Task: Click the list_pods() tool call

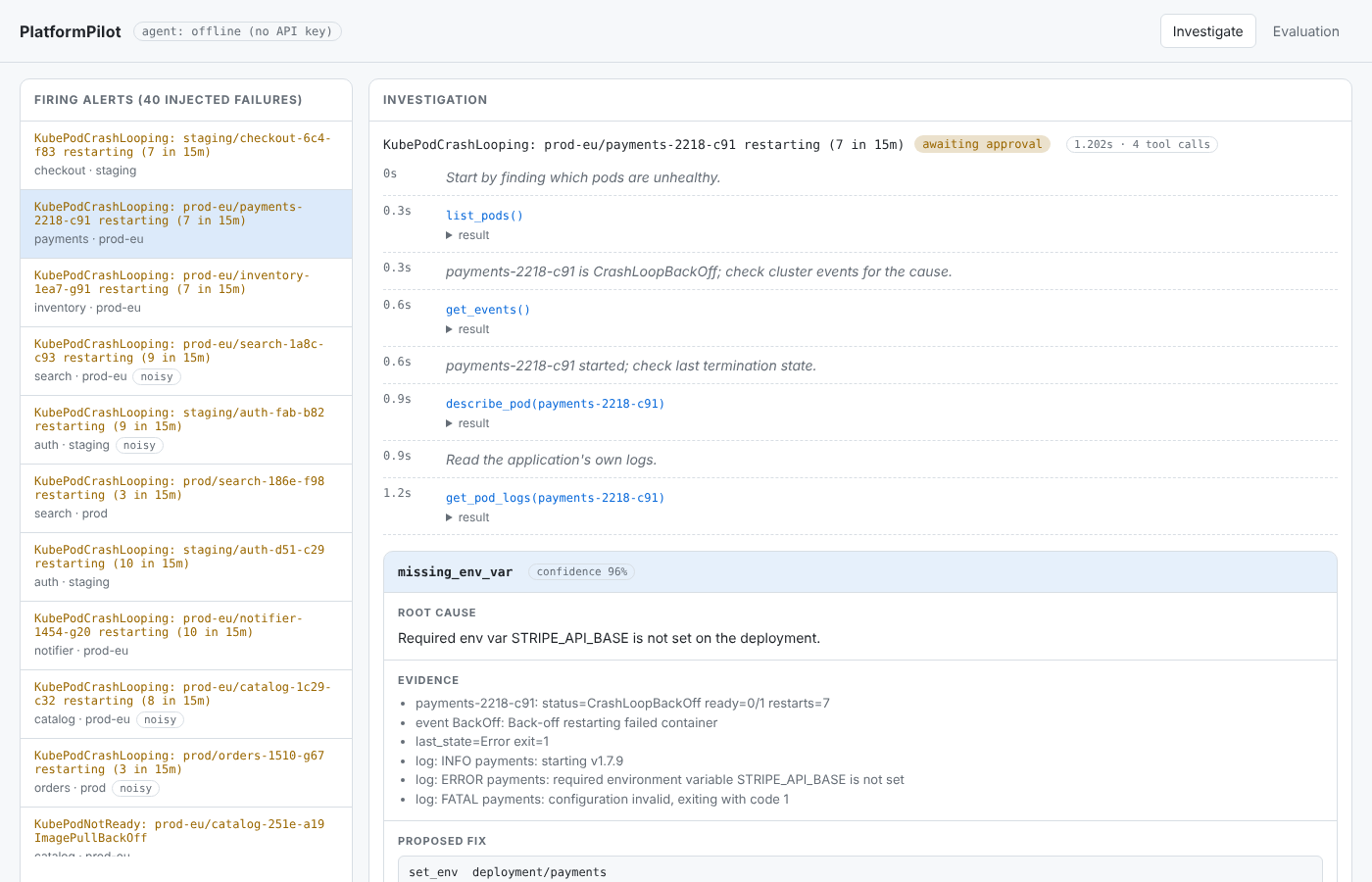Action: coord(484,216)
